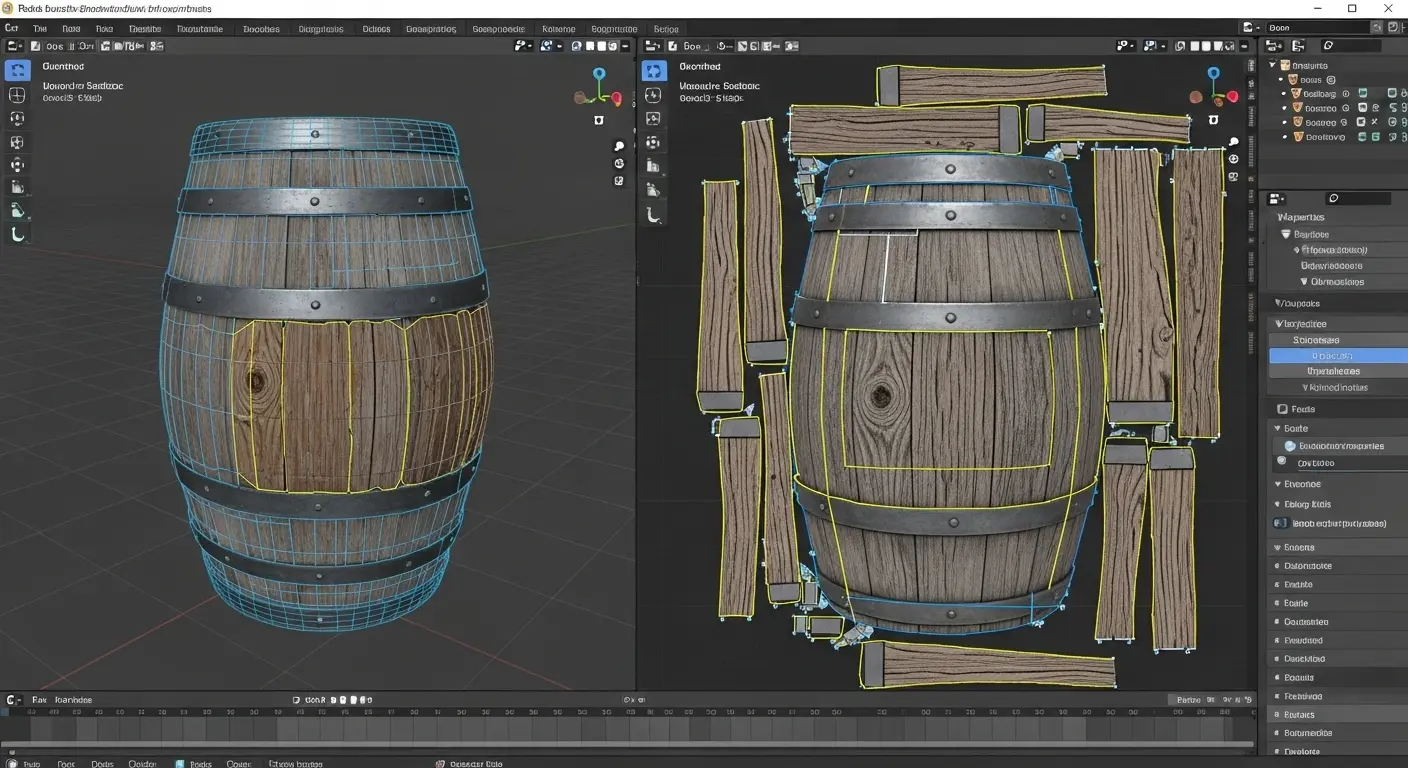The width and height of the screenshot is (1408, 768).
Task: Click the blue Z axis on left viewport gizmo
Action: 599,74
